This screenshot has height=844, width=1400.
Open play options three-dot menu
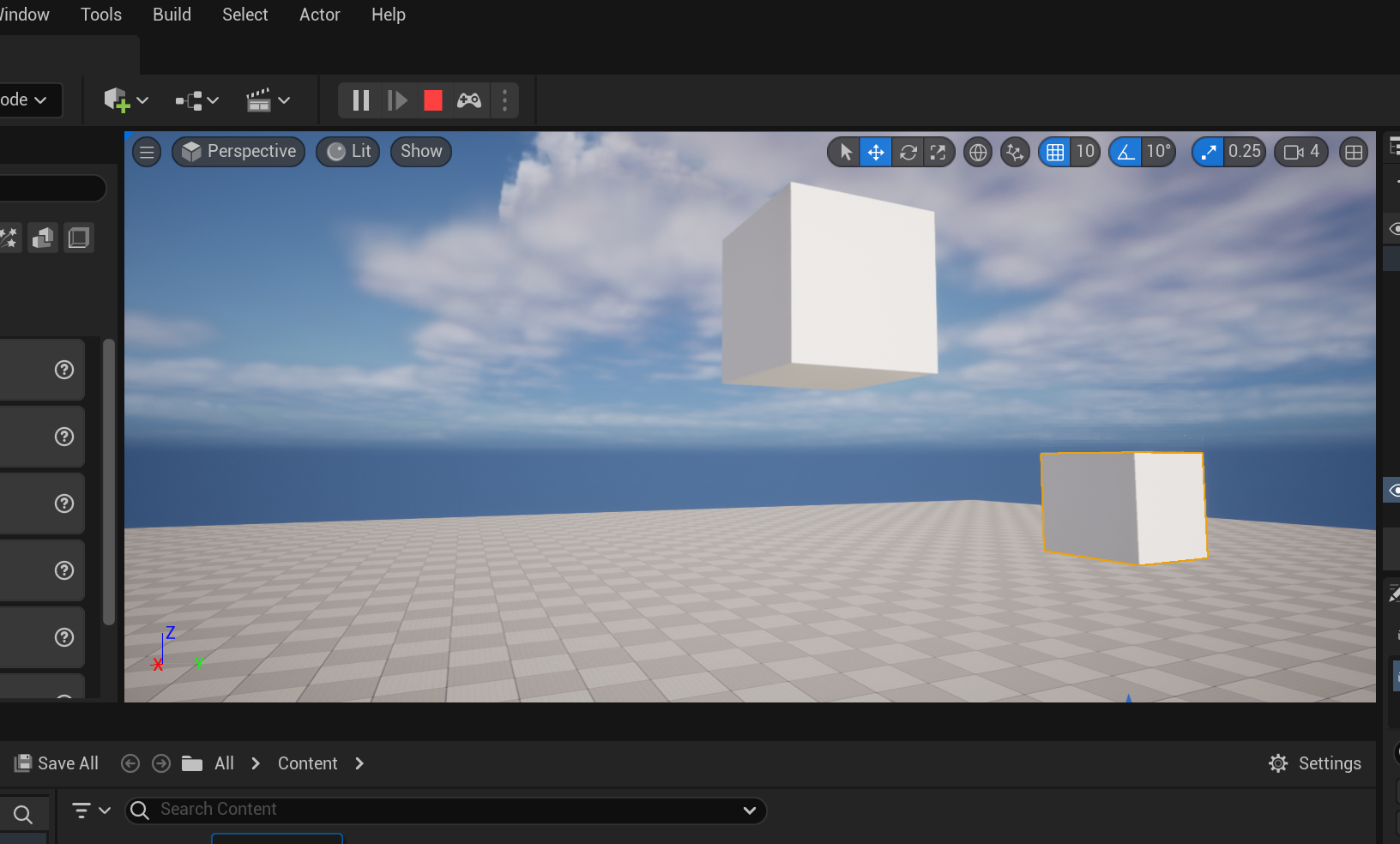click(x=504, y=100)
